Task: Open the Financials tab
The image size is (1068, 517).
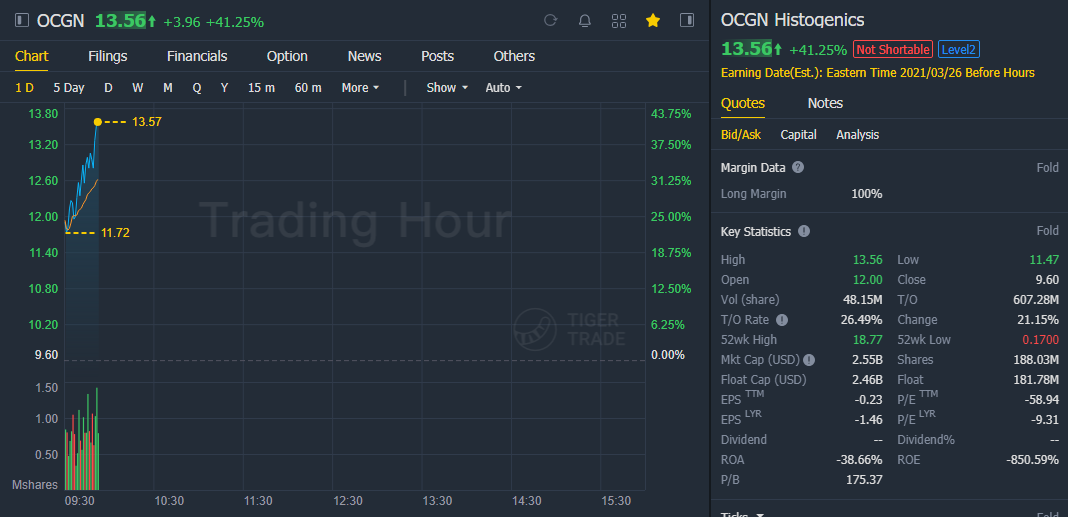Action: click(x=197, y=57)
